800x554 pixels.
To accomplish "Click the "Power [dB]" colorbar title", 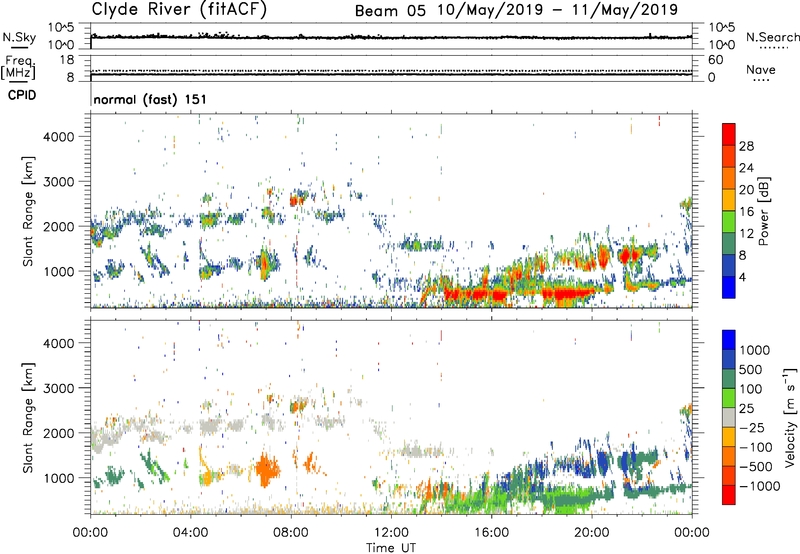I will point(764,211).
